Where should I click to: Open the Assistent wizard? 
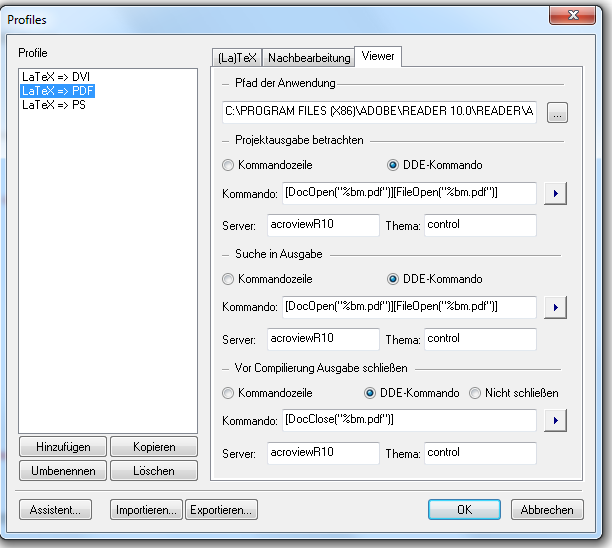pos(55,510)
